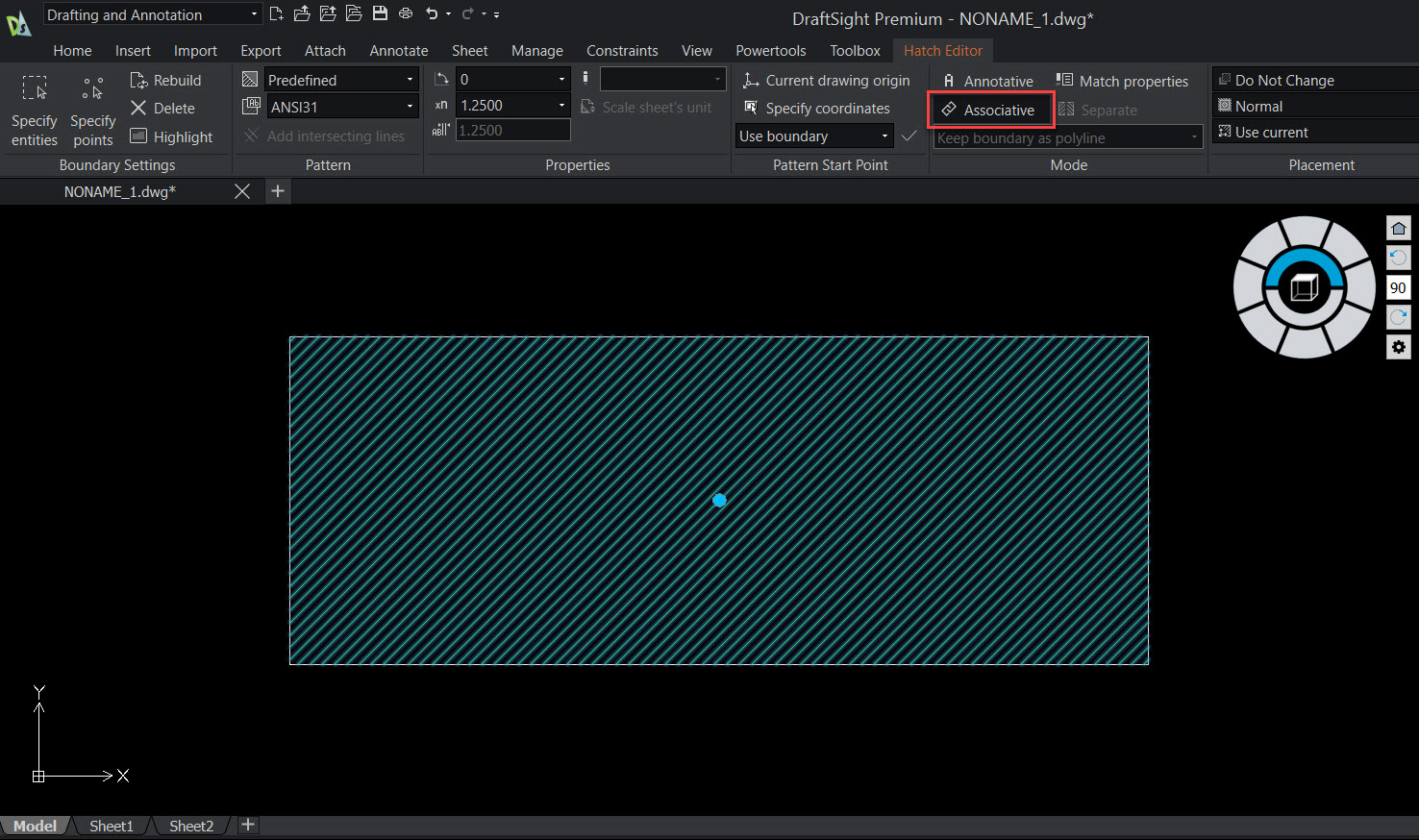The image size is (1419, 840).
Task: Switch to the Constraints ribbon tab
Action: click(x=622, y=50)
